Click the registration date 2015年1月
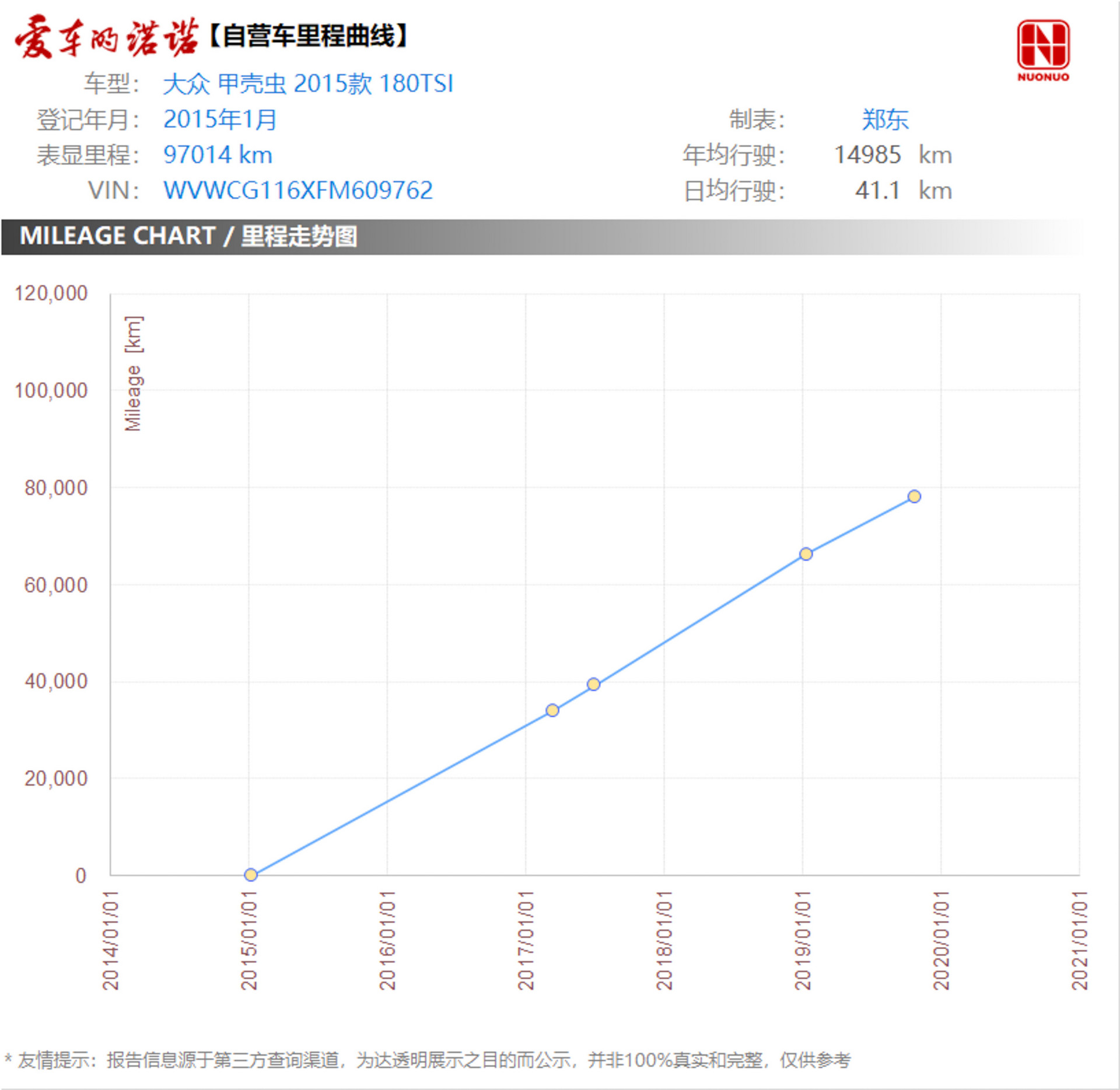 point(220,121)
